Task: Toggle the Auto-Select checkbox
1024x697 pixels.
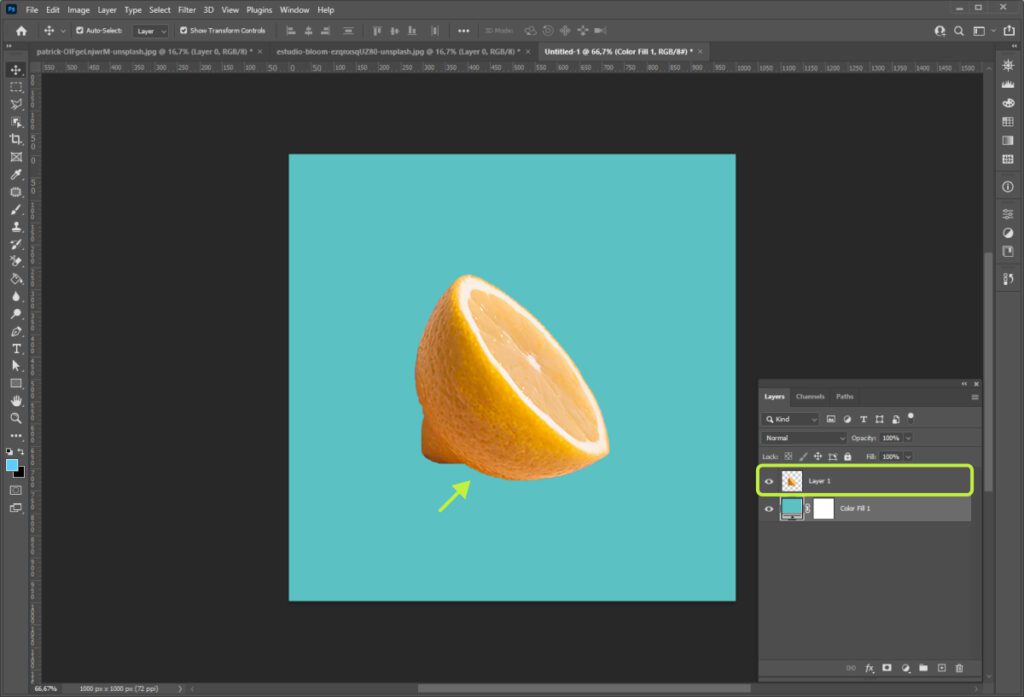Action: 80,30
